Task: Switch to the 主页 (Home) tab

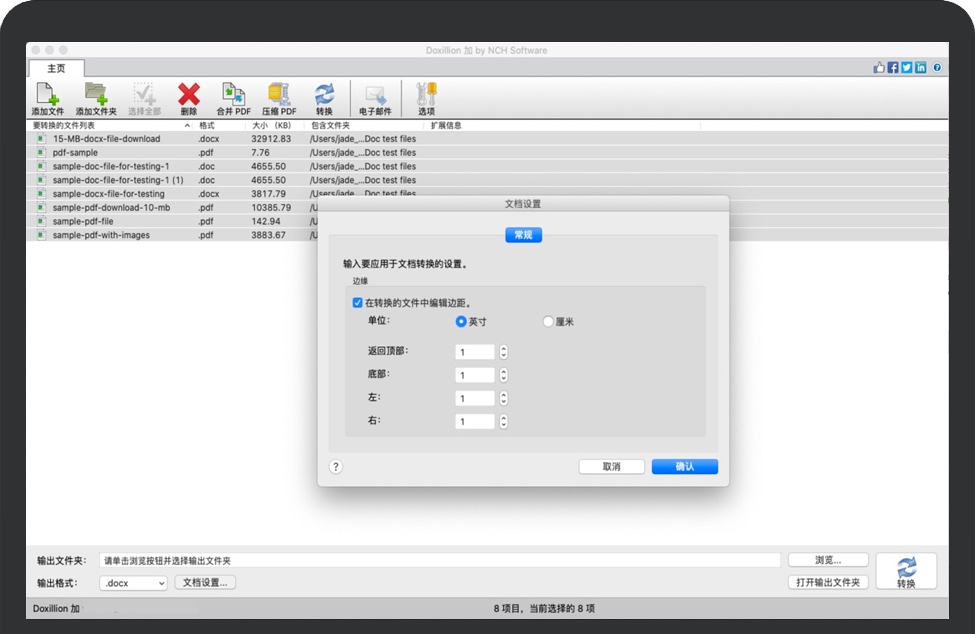Action: [x=56, y=68]
